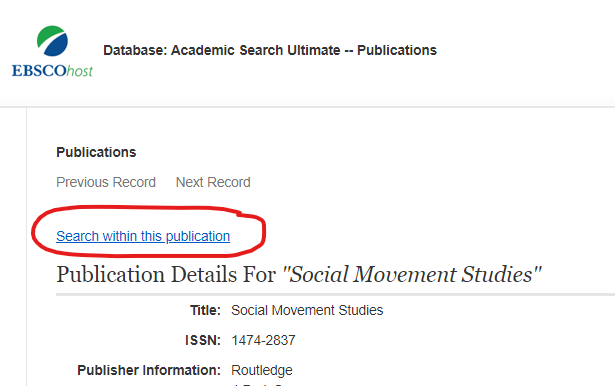This screenshot has height=386, width=615.
Task: Select the Social Movement Studies title value
Action: (307, 310)
